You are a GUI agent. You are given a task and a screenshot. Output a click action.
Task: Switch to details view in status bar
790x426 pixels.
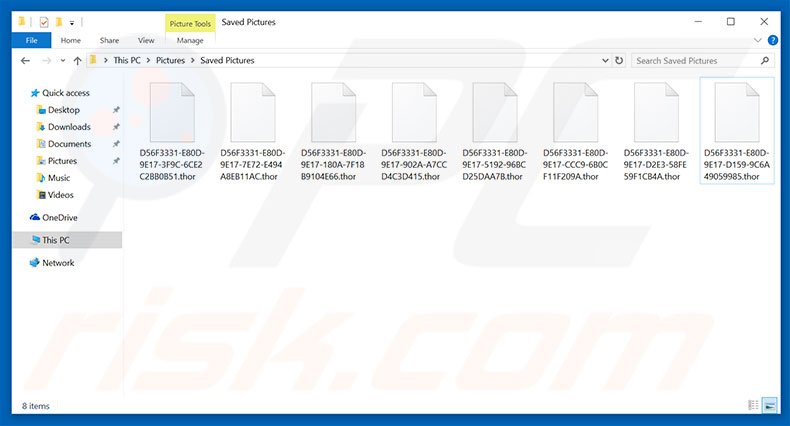click(753, 405)
